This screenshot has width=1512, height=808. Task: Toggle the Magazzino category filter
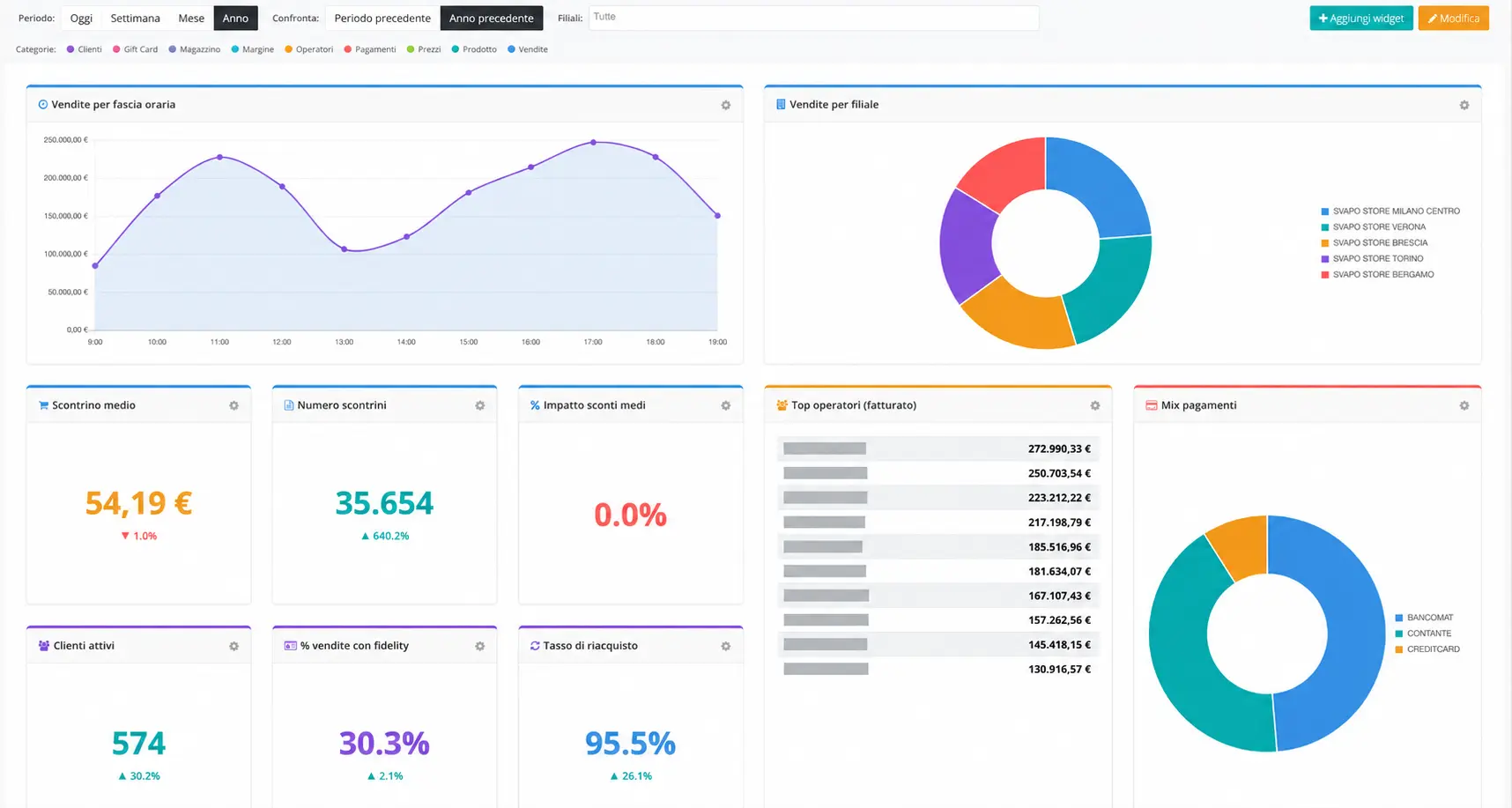click(x=195, y=49)
